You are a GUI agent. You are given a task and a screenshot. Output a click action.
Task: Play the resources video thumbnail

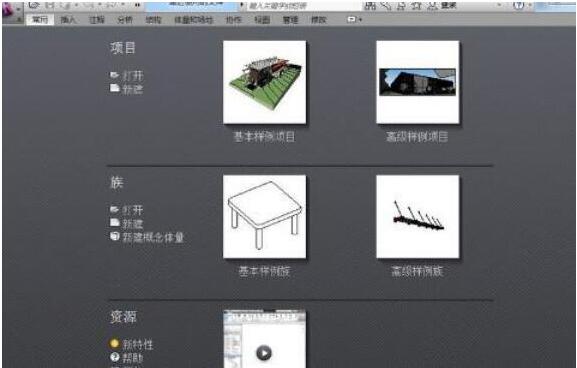pyautogui.click(x=264, y=353)
